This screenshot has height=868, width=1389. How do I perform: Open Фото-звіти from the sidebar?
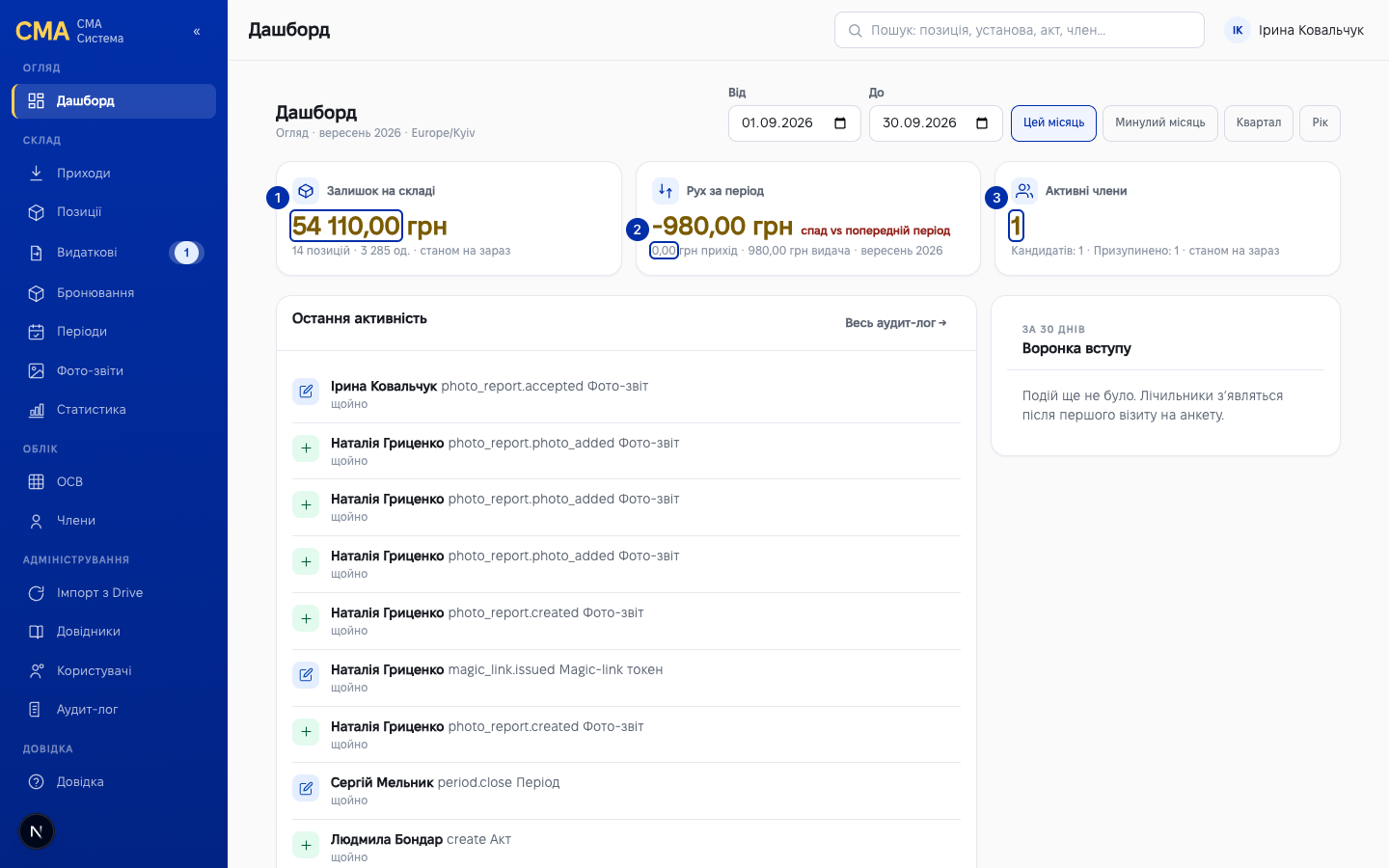tap(114, 371)
